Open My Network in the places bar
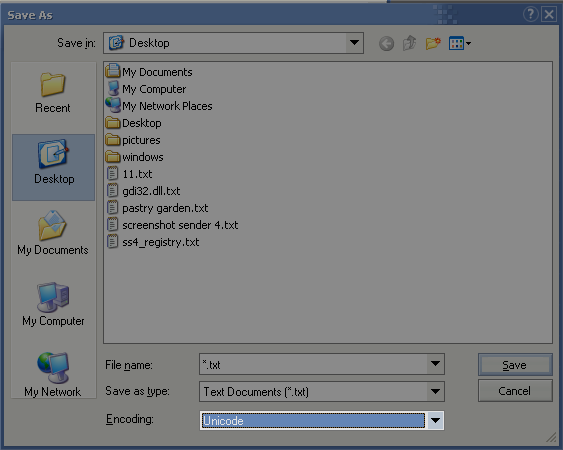This screenshot has width=563, height=450. [x=53, y=375]
